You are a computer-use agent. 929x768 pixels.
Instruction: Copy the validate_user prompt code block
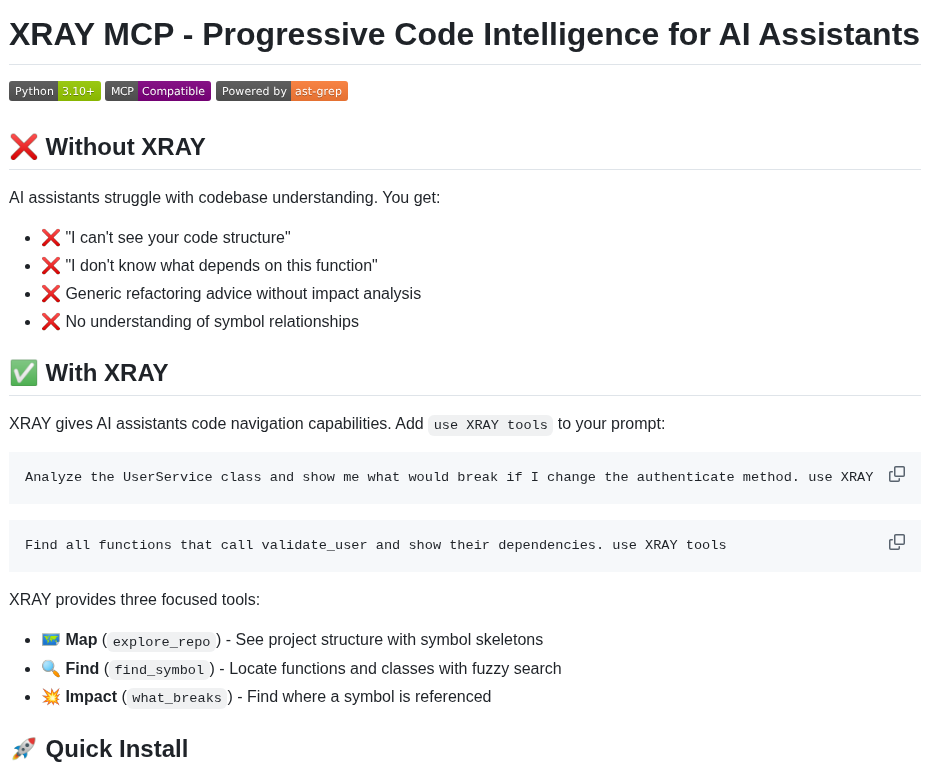tap(896, 542)
